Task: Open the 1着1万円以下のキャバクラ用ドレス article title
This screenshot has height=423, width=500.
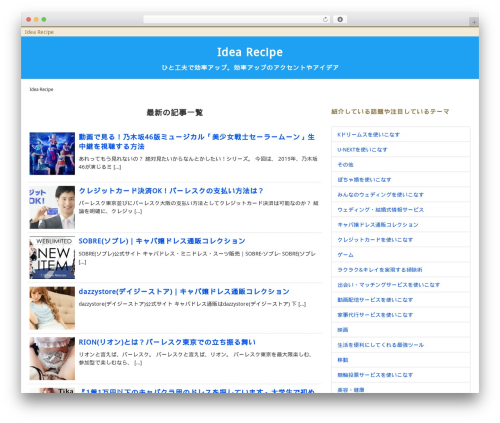Action: click(197, 391)
